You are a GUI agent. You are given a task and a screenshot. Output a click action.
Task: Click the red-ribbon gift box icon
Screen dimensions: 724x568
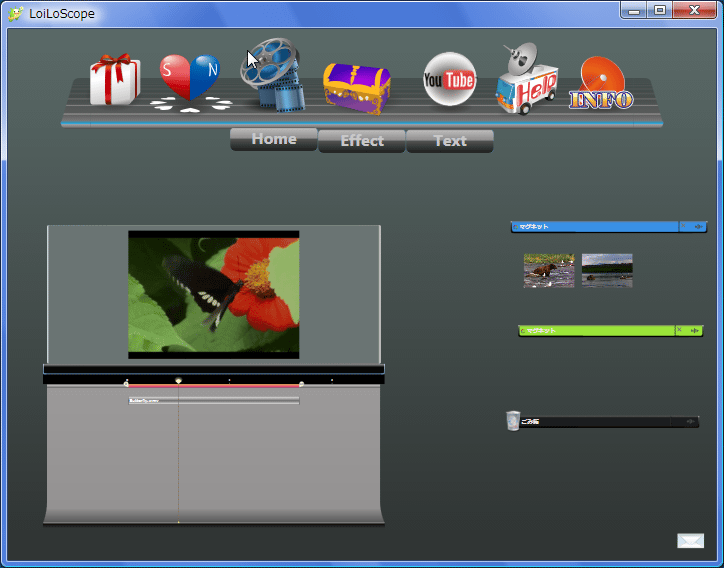(x=115, y=79)
